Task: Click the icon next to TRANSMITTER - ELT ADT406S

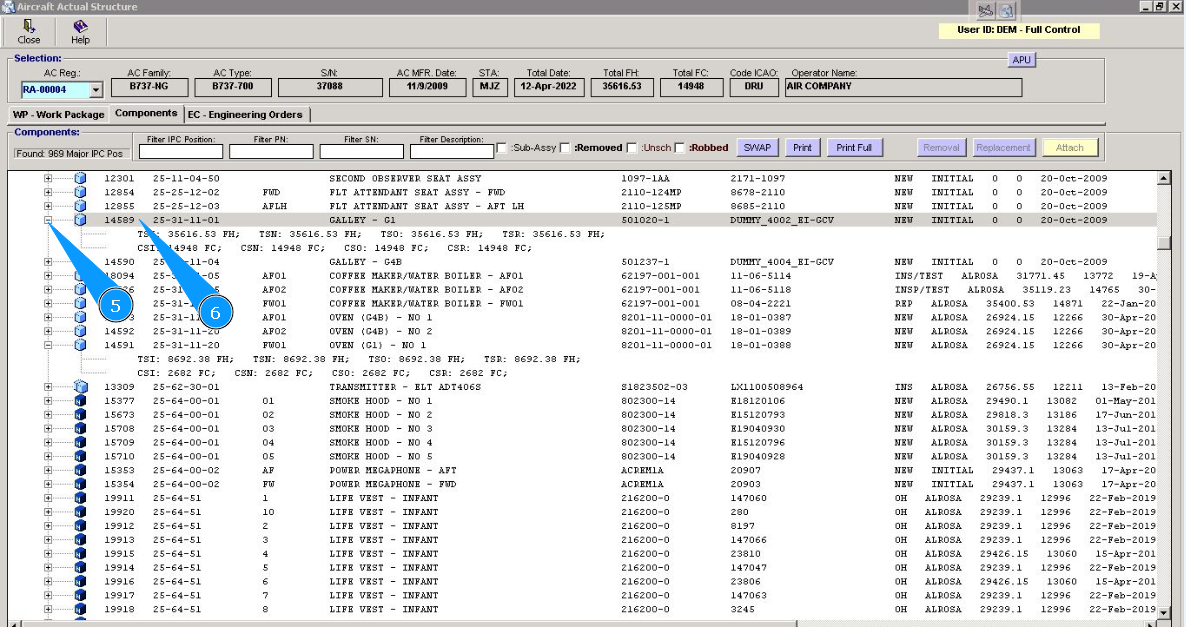Action: click(81, 387)
